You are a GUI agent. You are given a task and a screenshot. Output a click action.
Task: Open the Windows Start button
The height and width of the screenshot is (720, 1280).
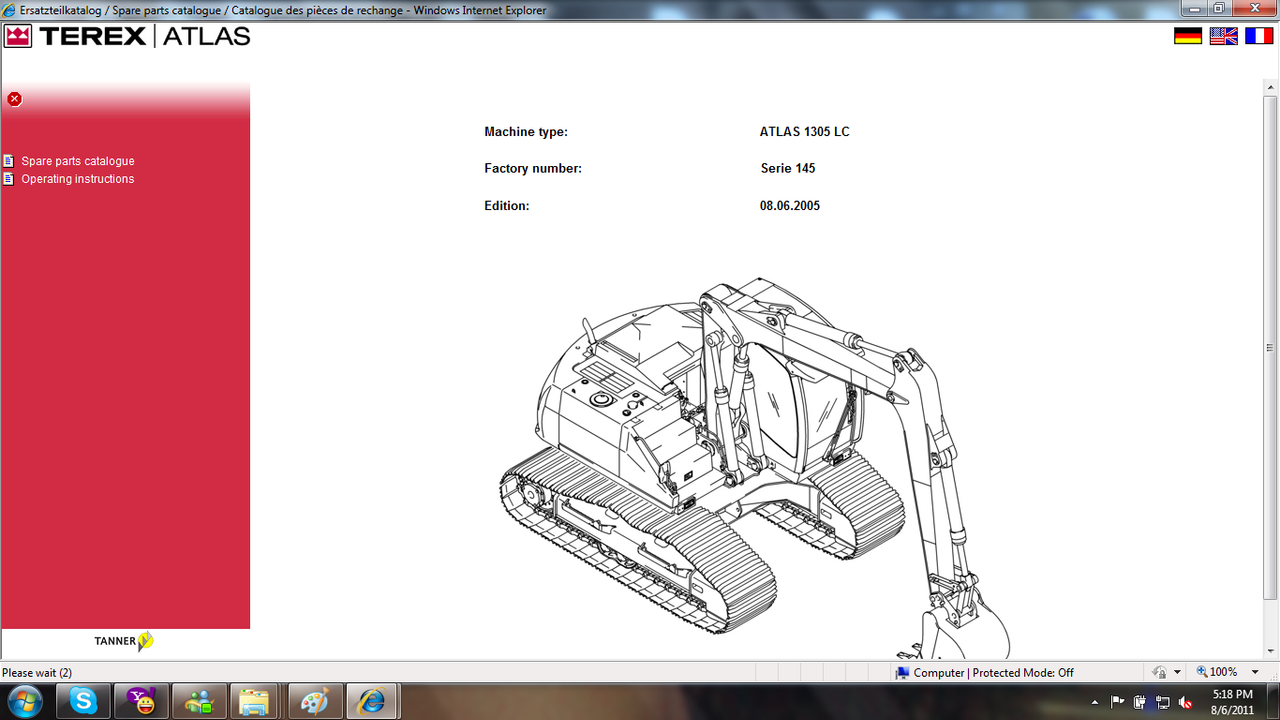24,702
